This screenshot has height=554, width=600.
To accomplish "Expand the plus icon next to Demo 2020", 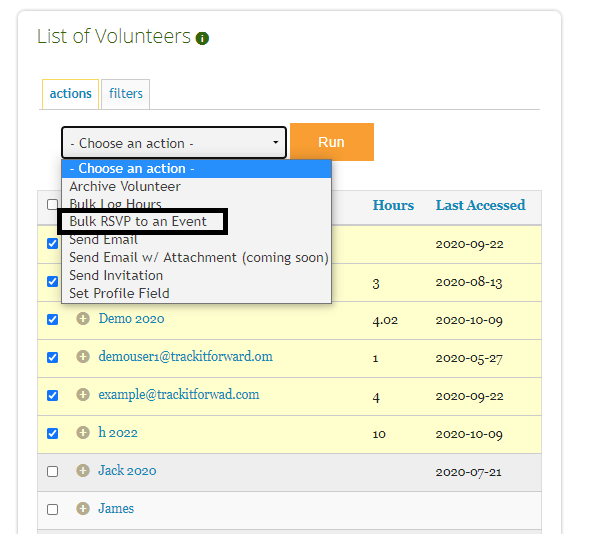I will tap(83, 319).
